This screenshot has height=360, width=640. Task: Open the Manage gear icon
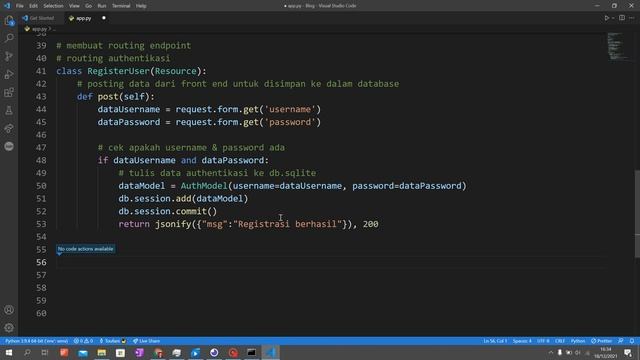coord(9,327)
